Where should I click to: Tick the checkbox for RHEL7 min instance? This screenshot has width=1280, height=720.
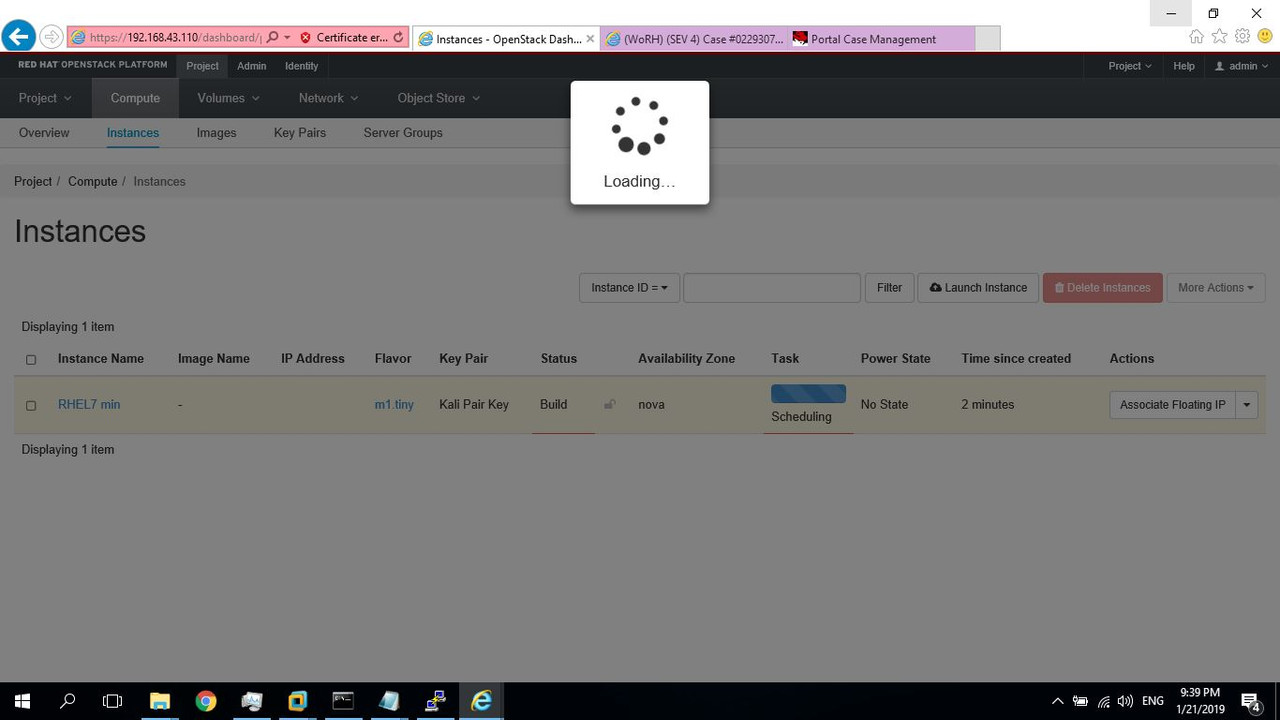[31, 405]
